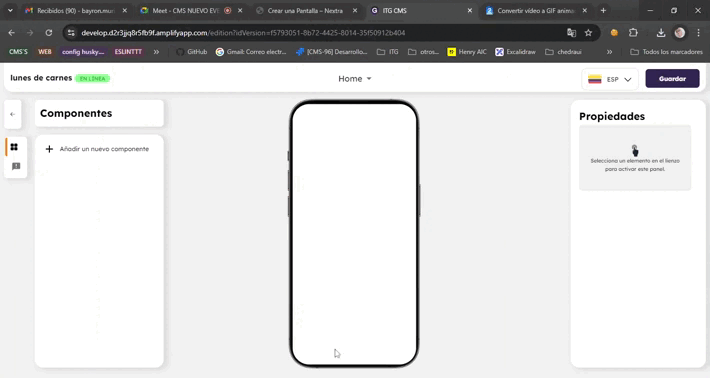
Task: Click the EN LÍNEA status badge
Action: pyautogui.click(x=92, y=79)
